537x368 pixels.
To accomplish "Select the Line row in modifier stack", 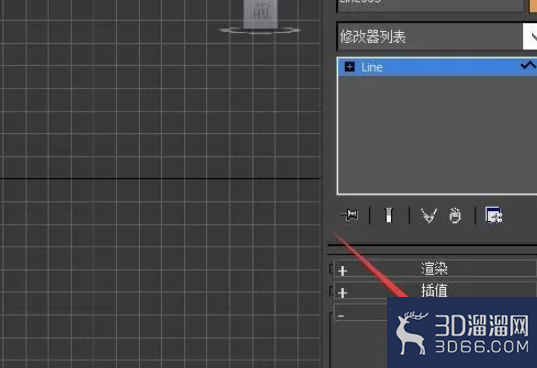I will click(437, 67).
